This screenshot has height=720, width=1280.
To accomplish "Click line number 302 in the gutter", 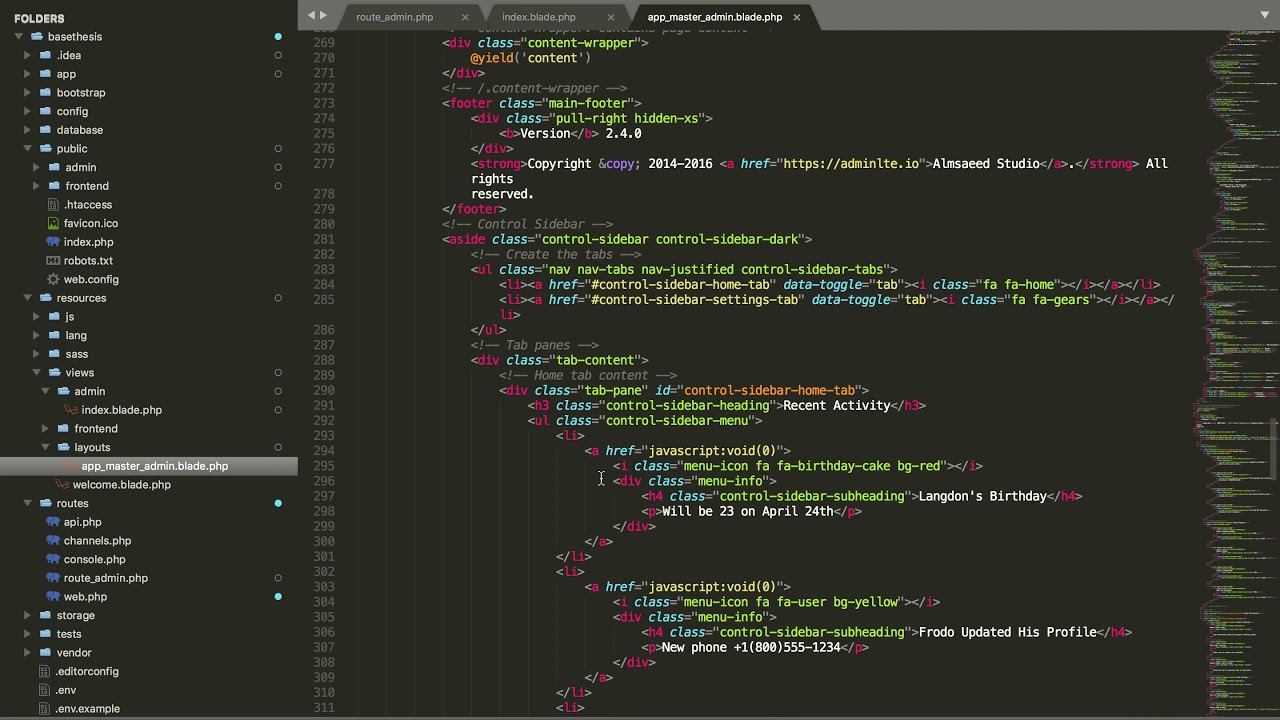I will (x=324, y=572).
